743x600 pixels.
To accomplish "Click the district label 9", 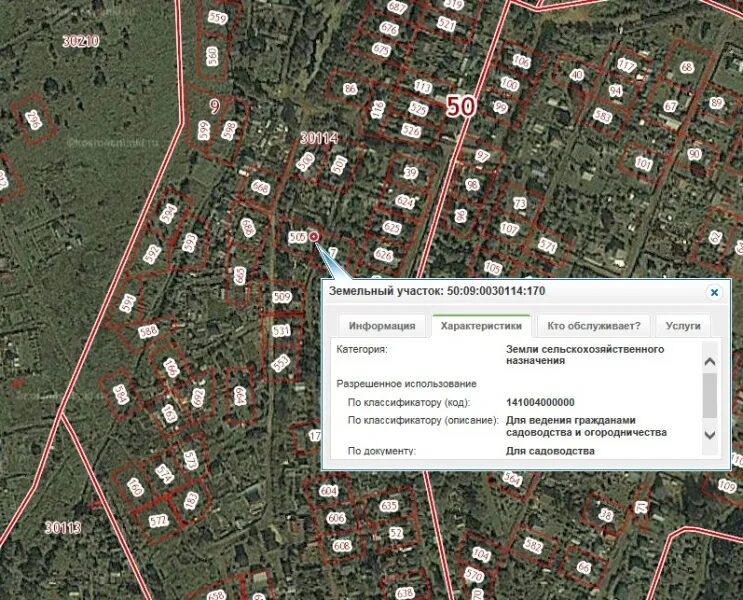I will [x=215, y=106].
